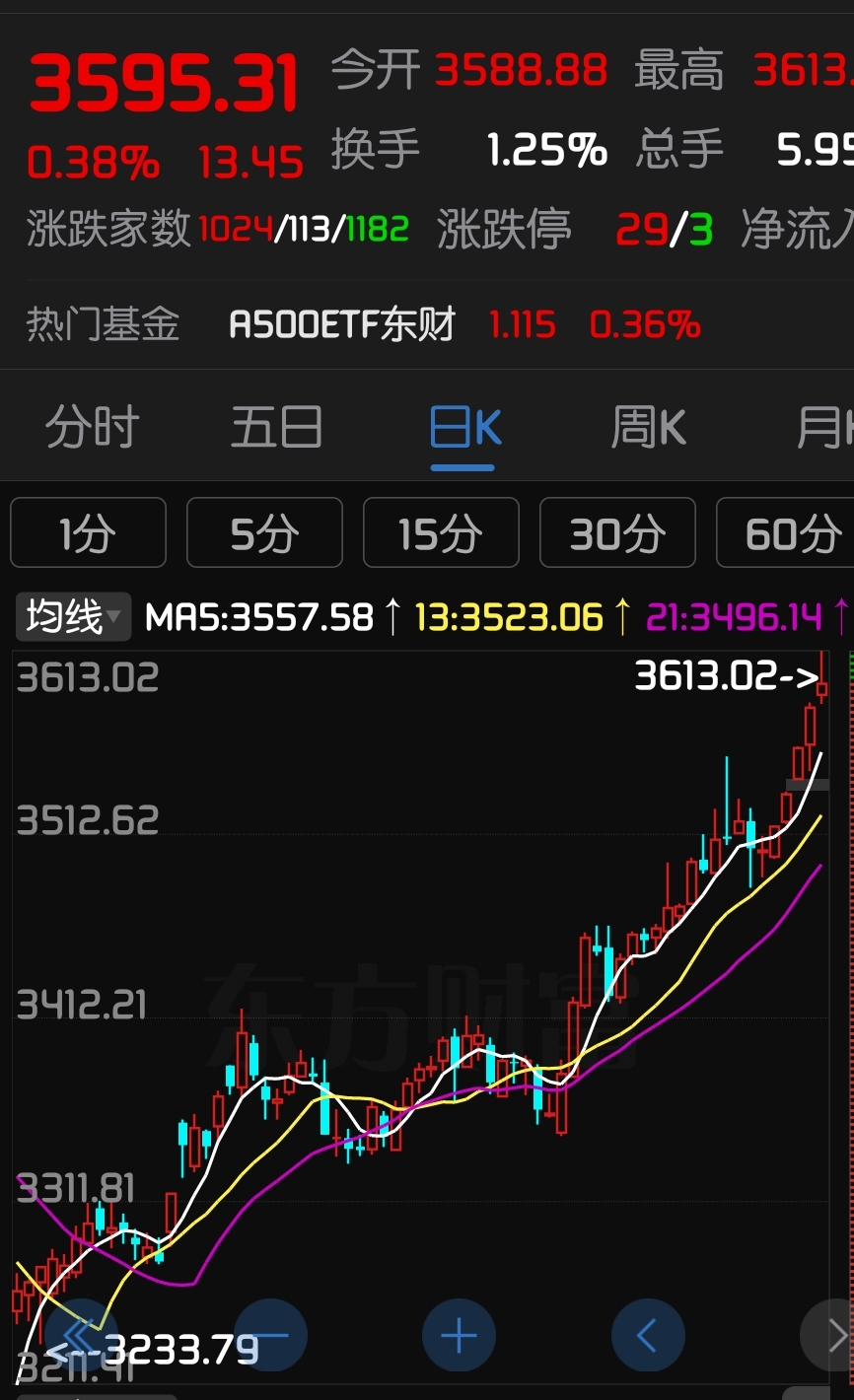The image size is (854, 1400).
Task: Tap the 3613.02-> high marker on chart
Action: [727, 676]
